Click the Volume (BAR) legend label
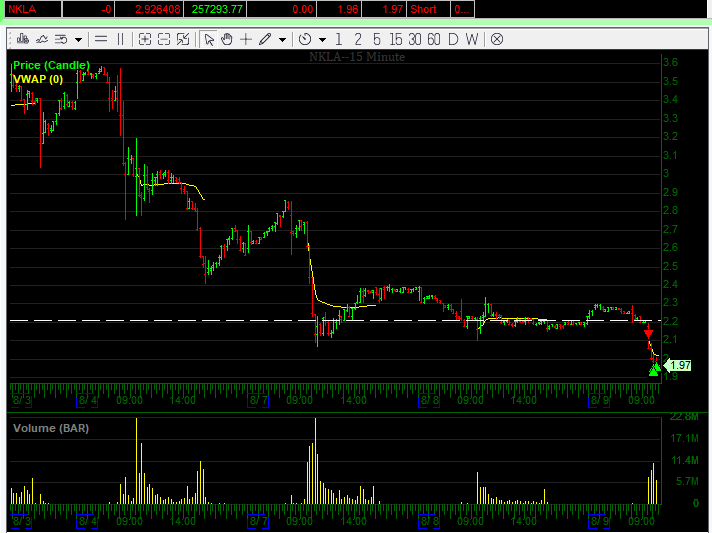Screen dimensions: 712x533 (51, 428)
